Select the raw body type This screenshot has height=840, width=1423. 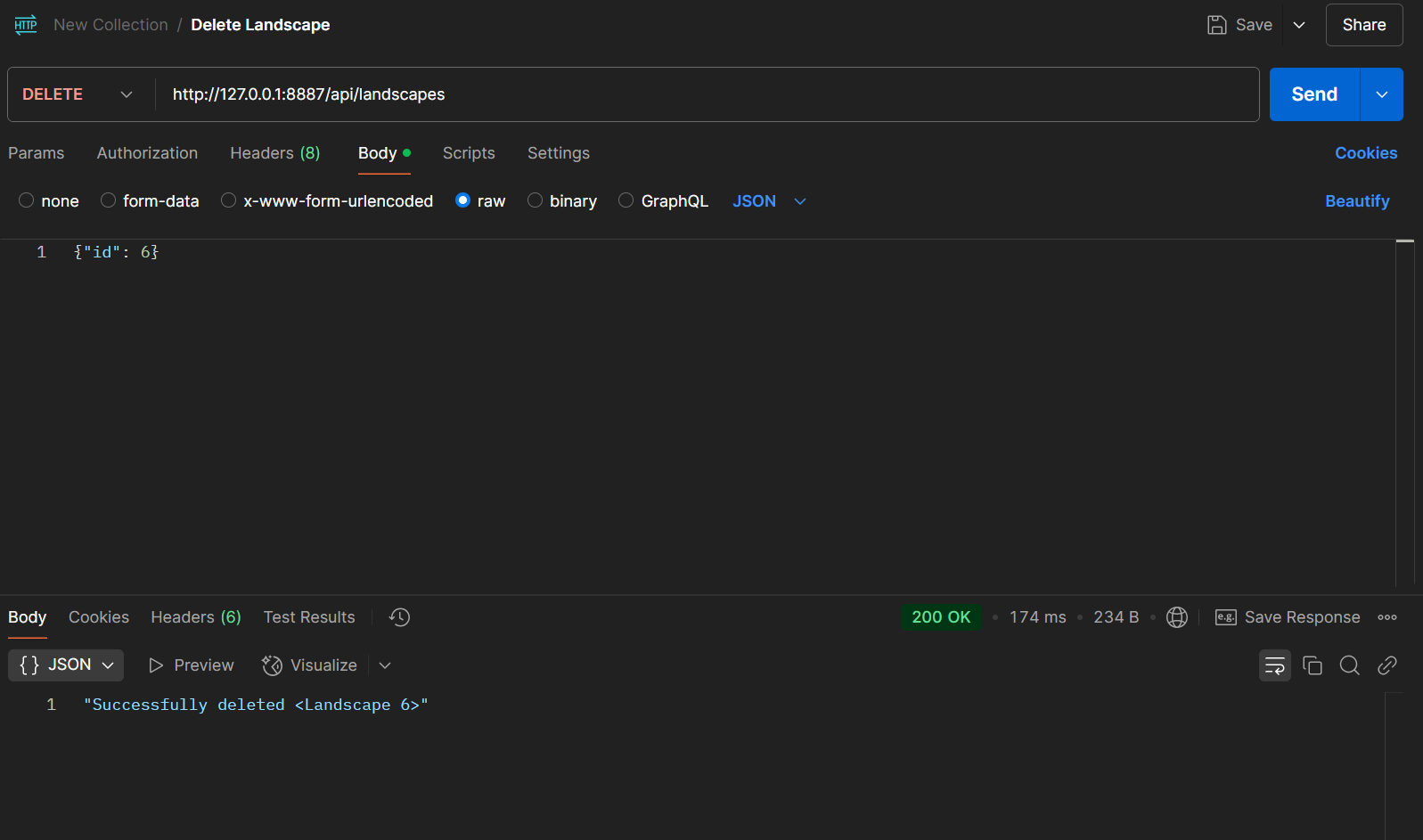coord(462,200)
